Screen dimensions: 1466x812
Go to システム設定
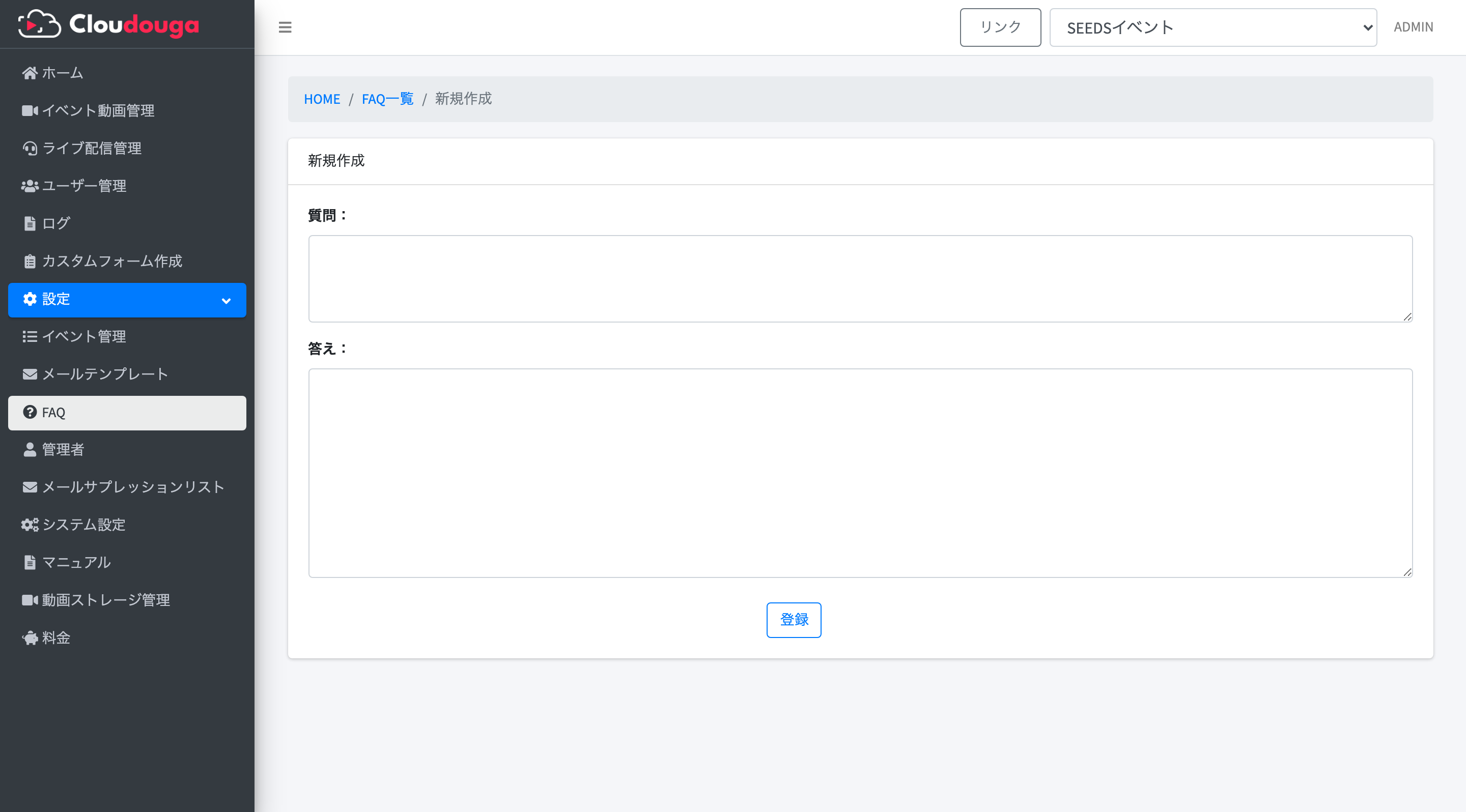click(x=127, y=525)
